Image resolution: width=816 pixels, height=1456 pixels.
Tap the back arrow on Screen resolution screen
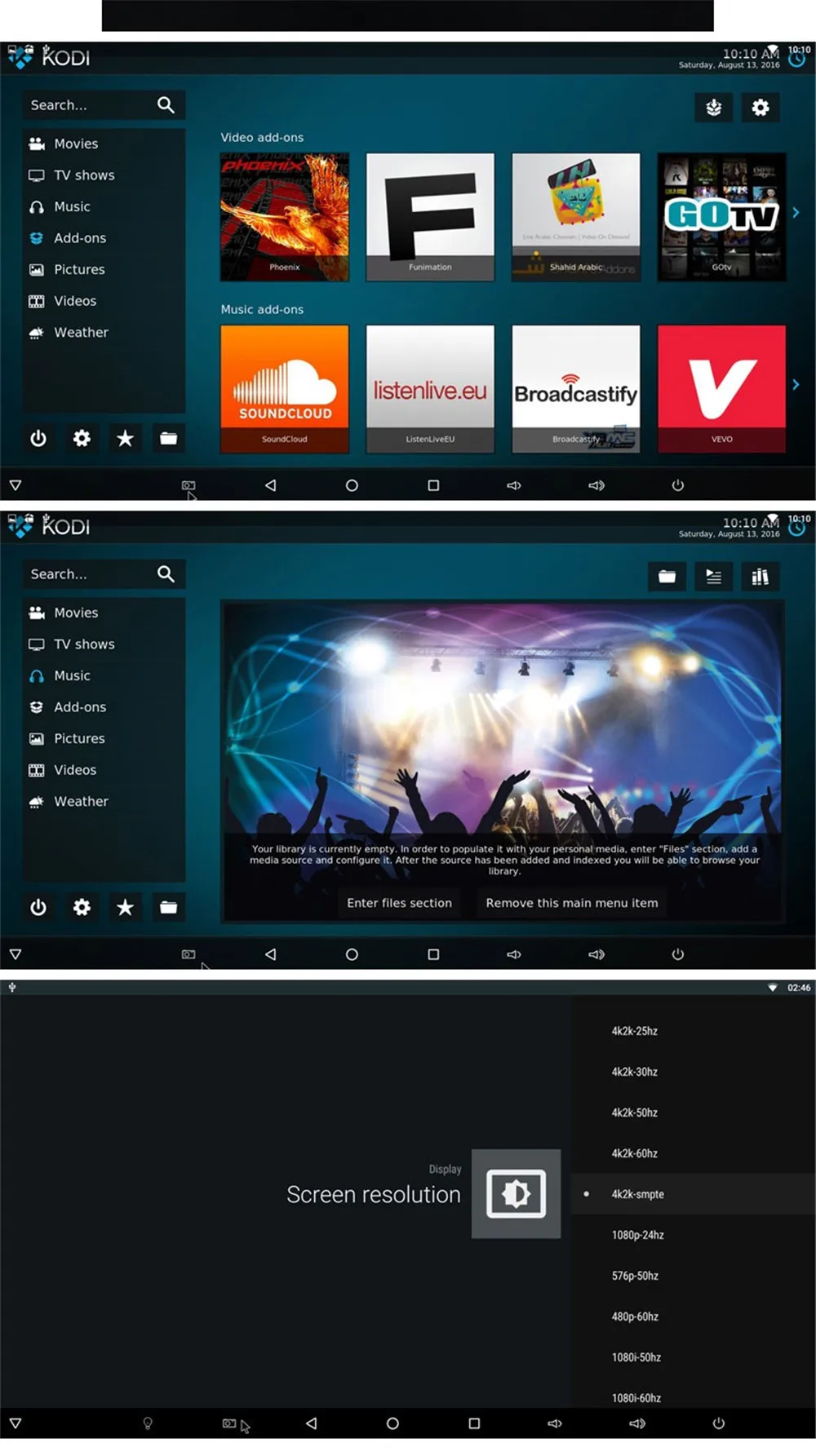coord(311,1423)
